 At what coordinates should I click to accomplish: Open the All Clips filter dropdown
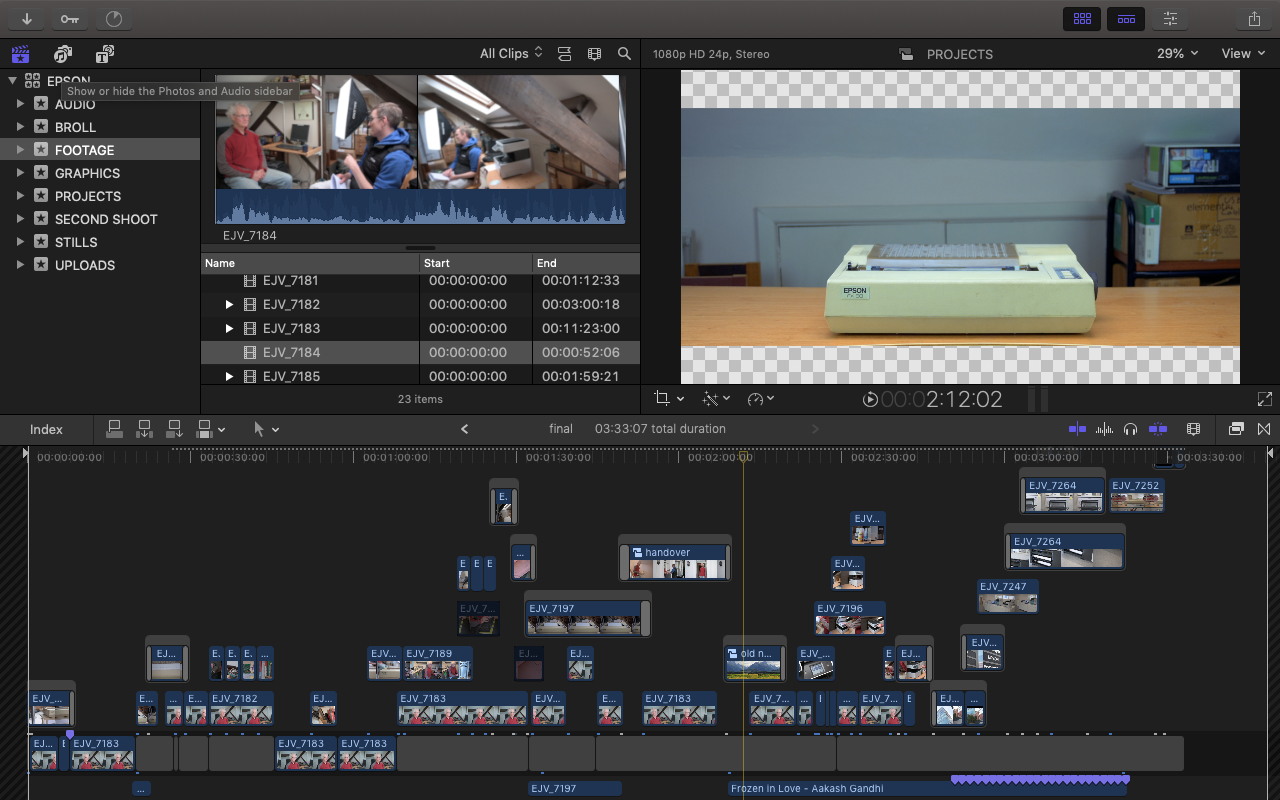tap(511, 54)
